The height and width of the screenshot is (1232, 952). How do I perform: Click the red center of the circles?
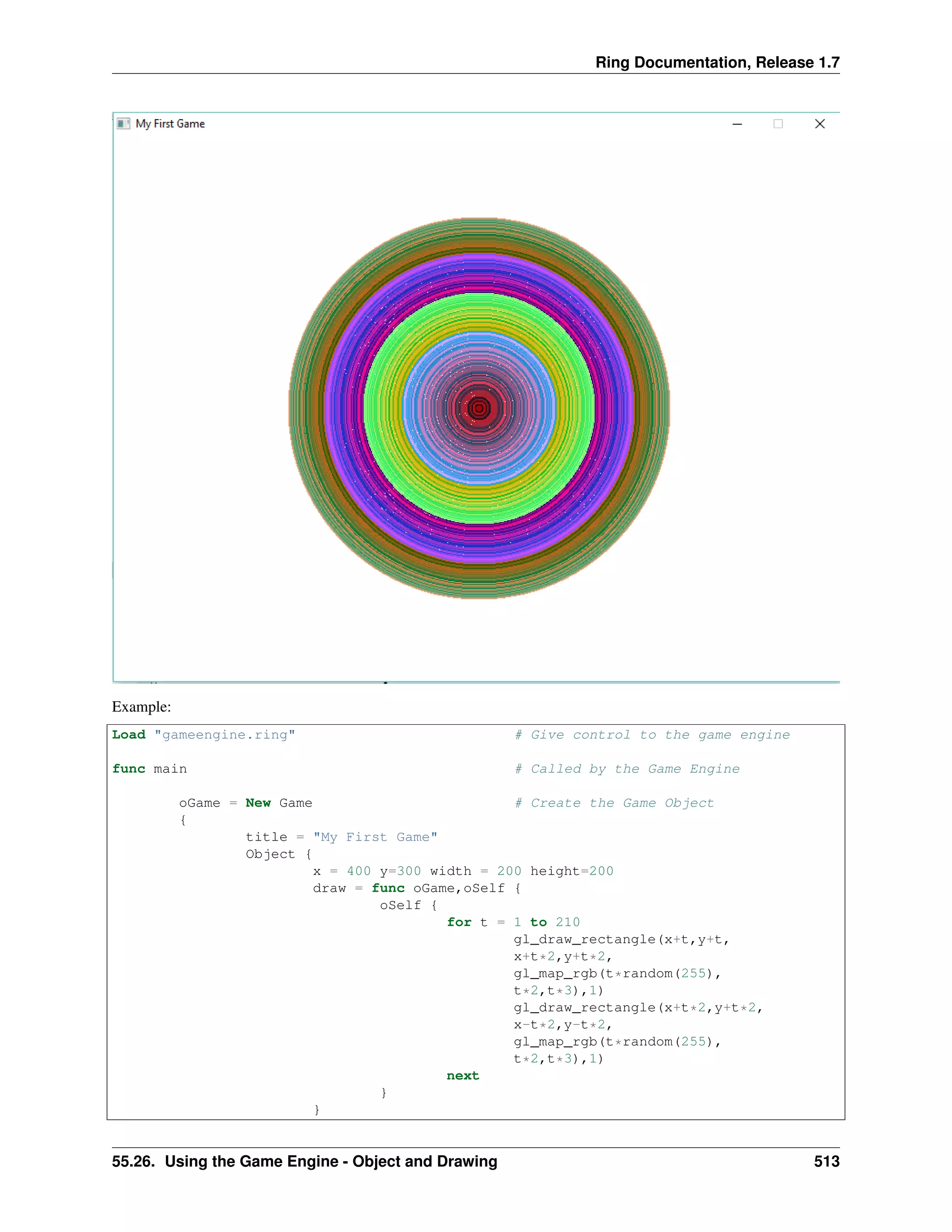click(x=479, y=408)
